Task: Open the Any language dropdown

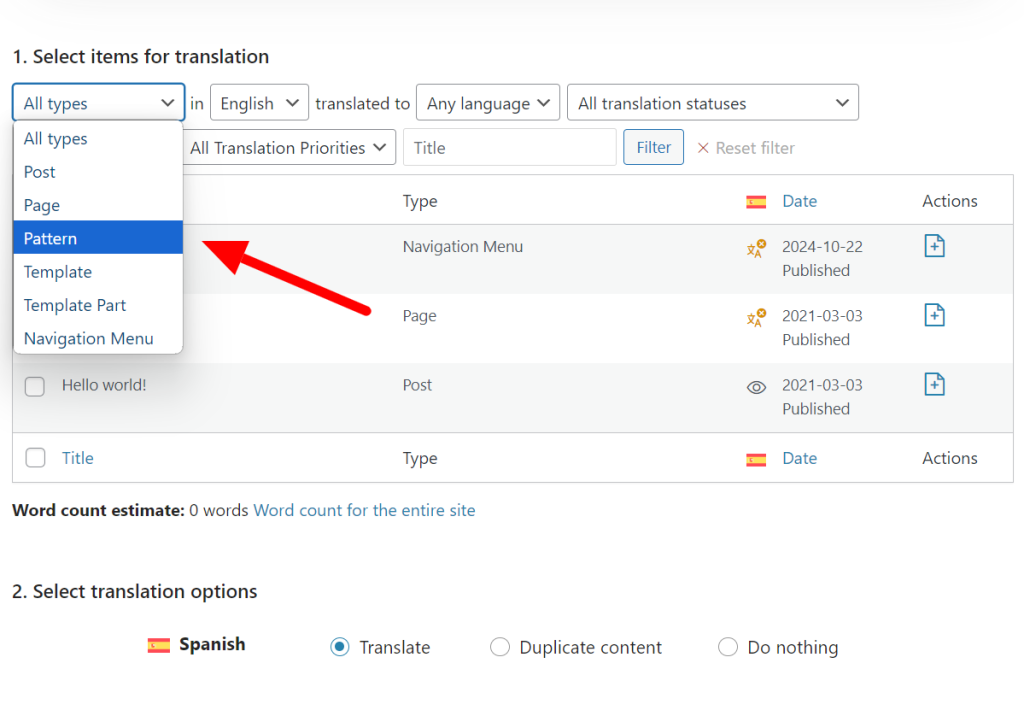Action: pos(488,103)
